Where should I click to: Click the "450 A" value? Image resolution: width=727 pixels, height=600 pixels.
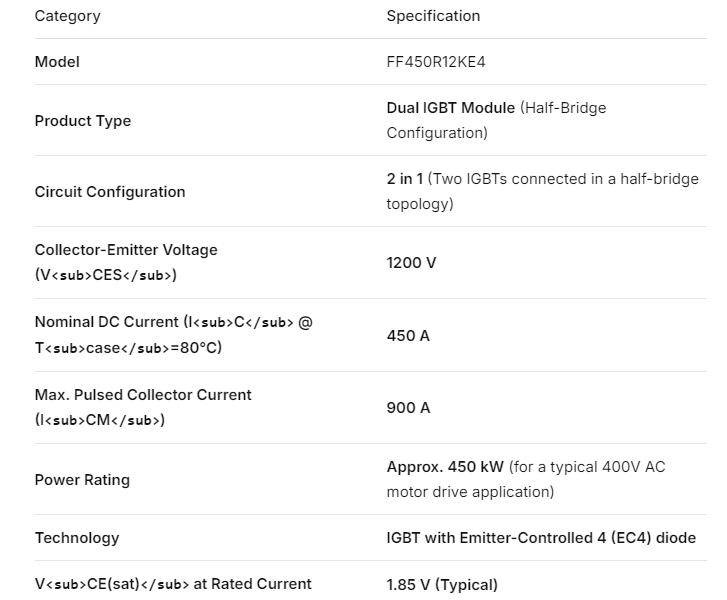[408, 336]
